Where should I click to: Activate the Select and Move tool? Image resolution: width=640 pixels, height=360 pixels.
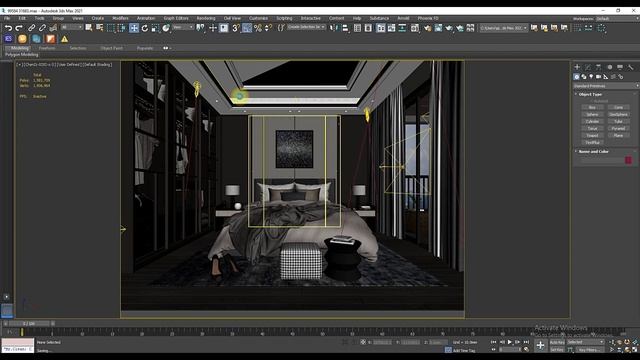[134, 28]
